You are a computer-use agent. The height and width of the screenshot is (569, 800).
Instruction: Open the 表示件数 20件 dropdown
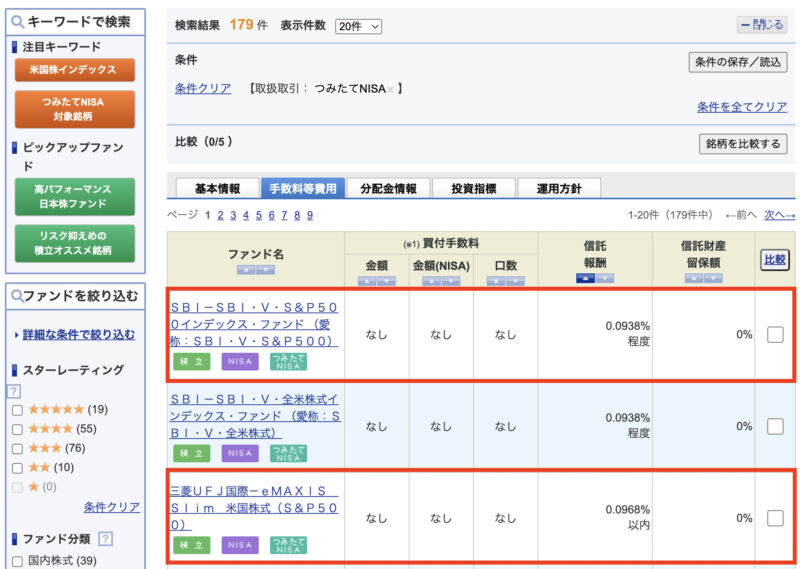358,26
